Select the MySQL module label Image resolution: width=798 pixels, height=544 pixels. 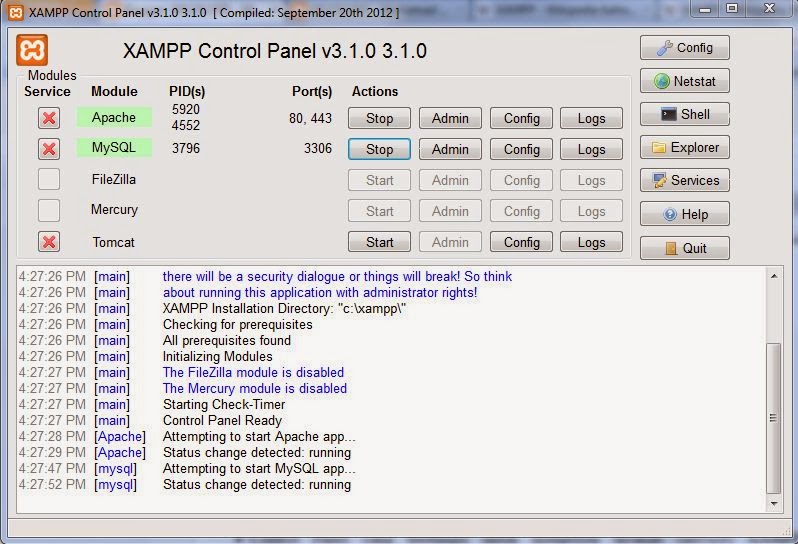click(114, 148)
